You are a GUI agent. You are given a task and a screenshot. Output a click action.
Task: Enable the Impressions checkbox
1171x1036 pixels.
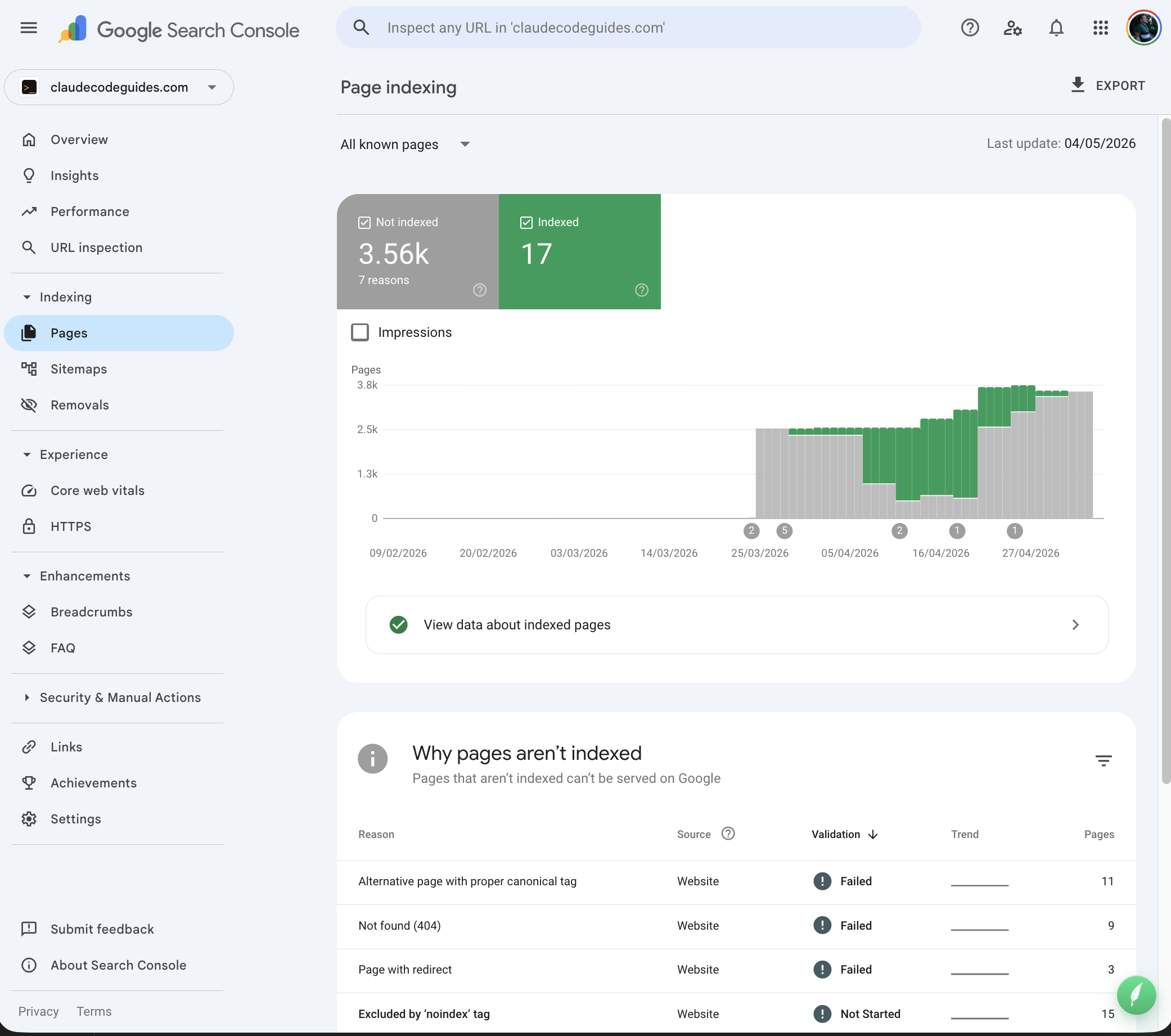[360, 332]
